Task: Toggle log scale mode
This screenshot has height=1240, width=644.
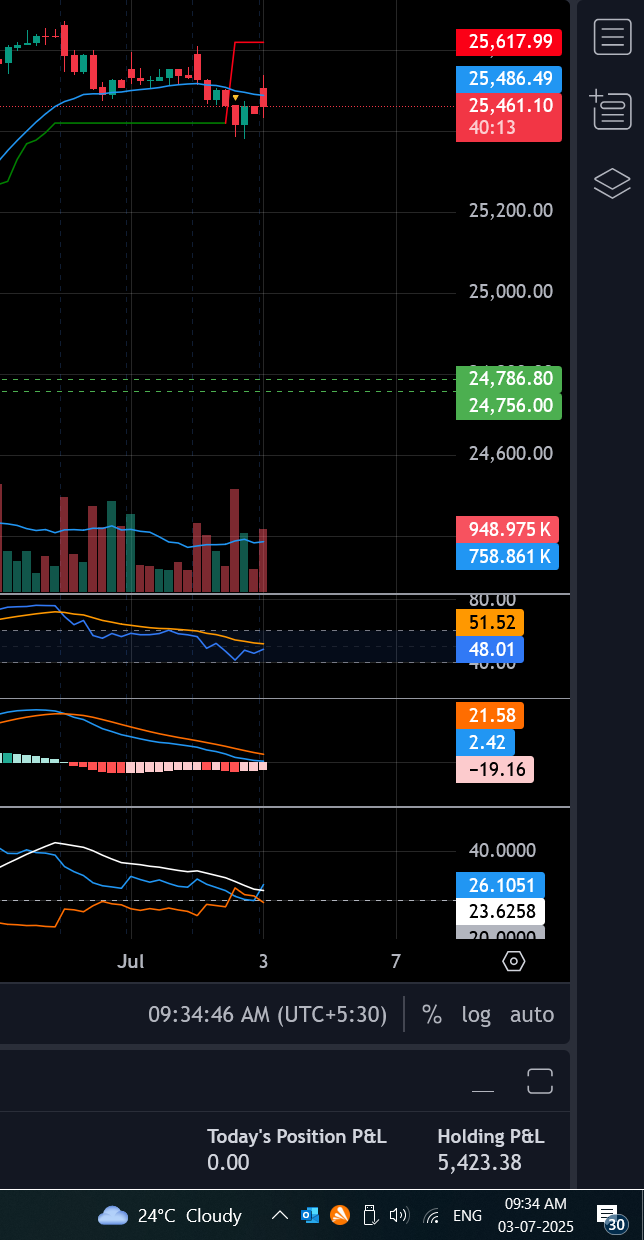Action: click(x=476, y=1014)
